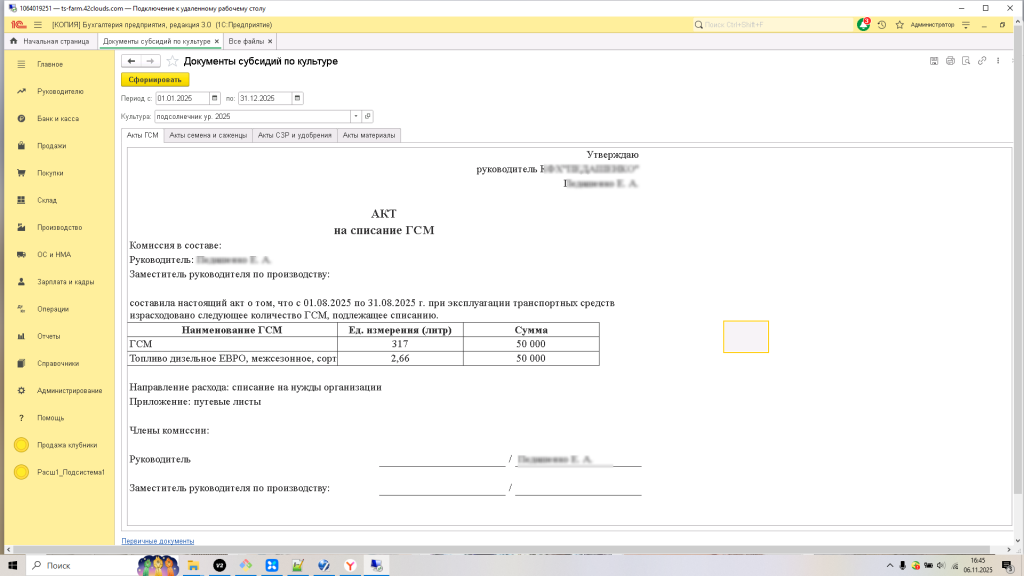This screenshot has height=576, width=1024.
Task: Open the Справочники section
Action: pyautogui.click(x=59, y=363)
